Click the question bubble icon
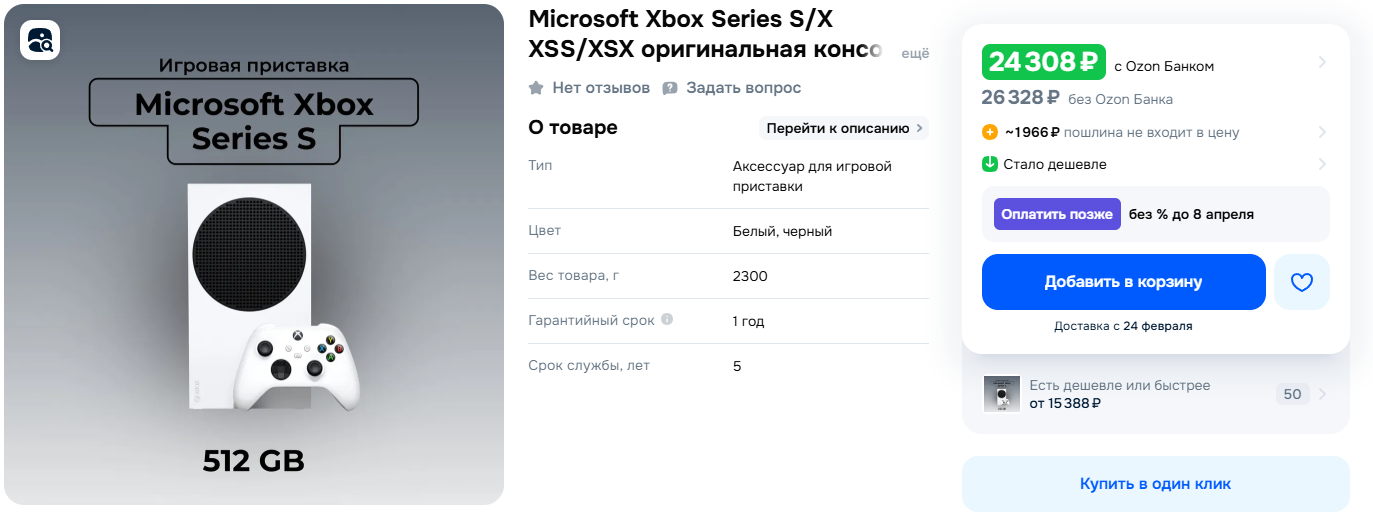The width and height of the screenshot is (1373, 526). [670, 88]
